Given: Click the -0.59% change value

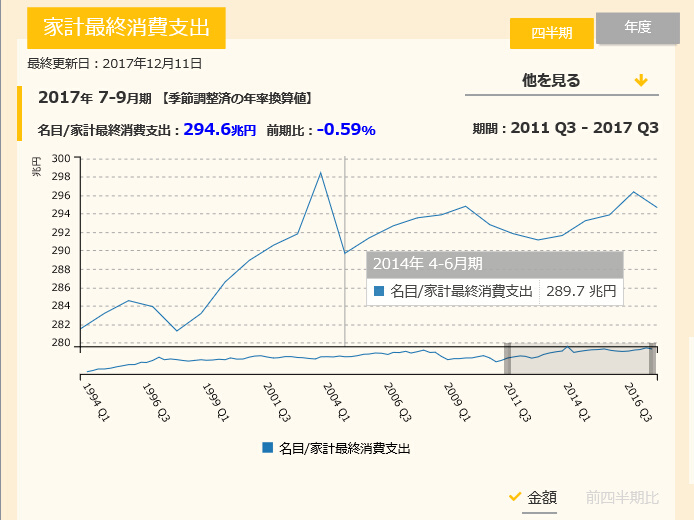Looking at the screenshot, I should (x=346, y=129).
